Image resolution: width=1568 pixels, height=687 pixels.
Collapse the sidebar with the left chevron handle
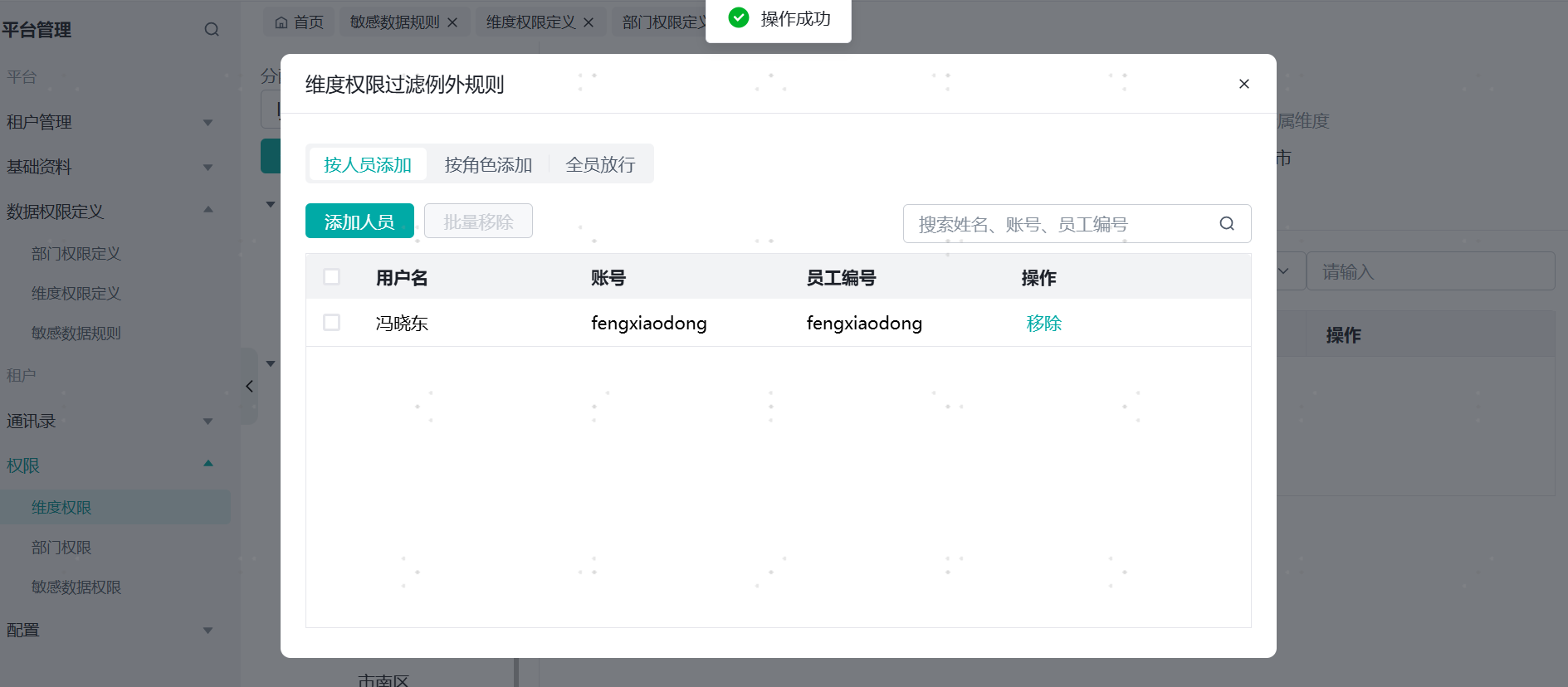pos(249,386)
